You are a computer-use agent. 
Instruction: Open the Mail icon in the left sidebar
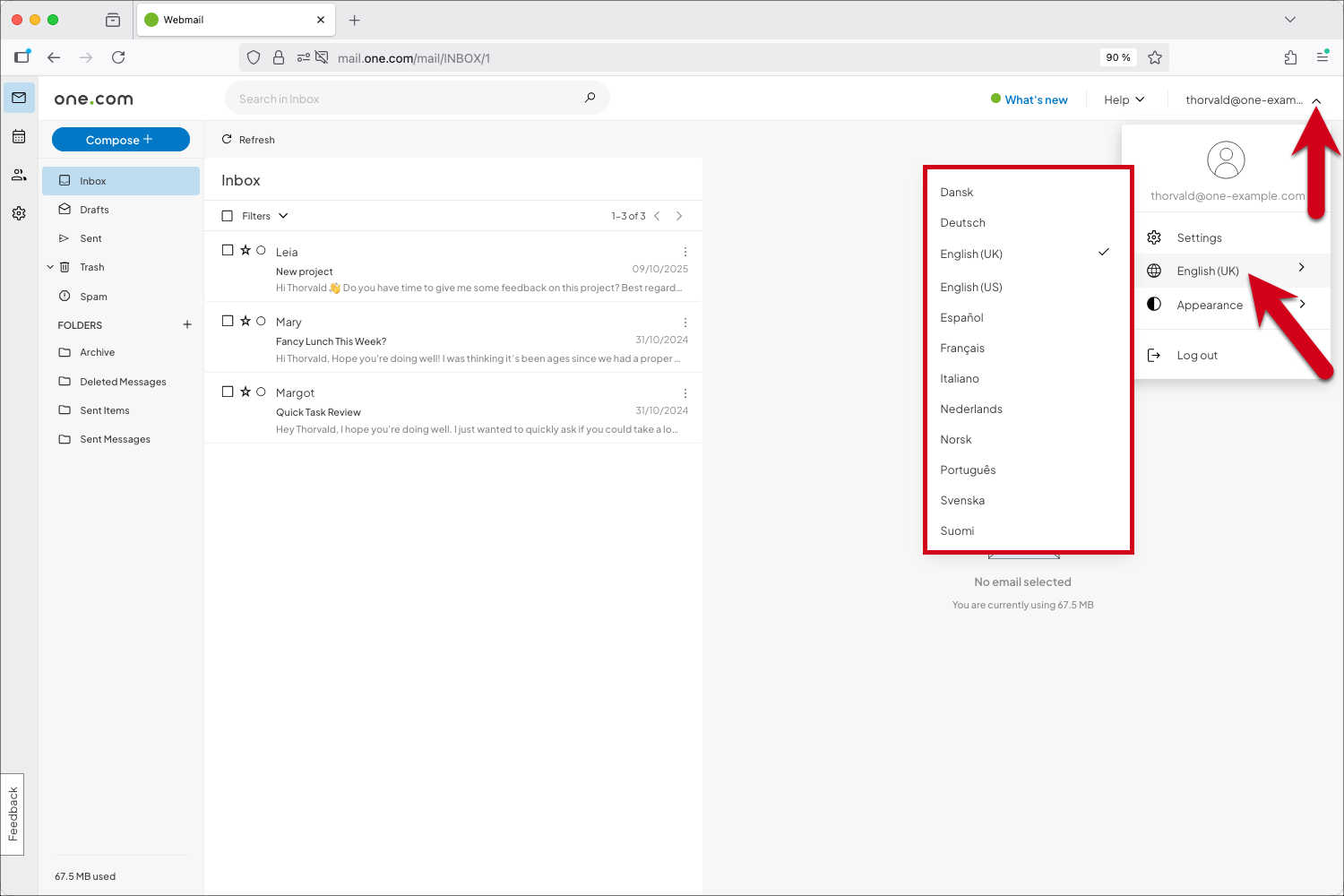click(x=19, y=98)
